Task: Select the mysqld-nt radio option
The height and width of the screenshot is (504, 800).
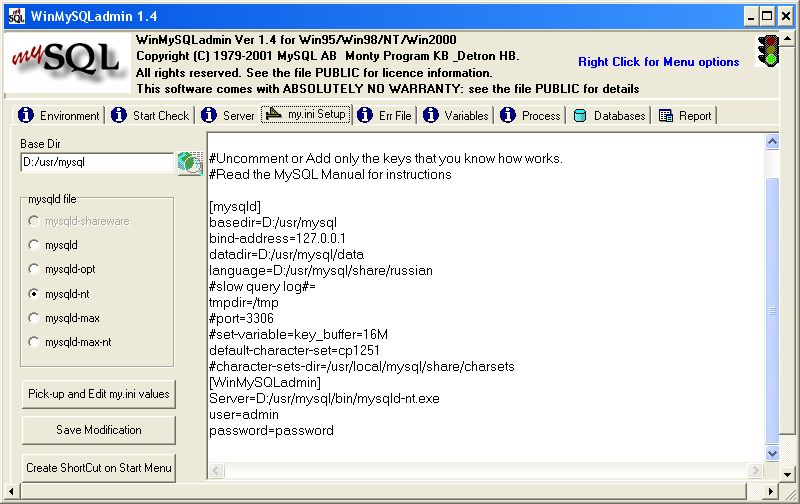Action: click(59, 294)
